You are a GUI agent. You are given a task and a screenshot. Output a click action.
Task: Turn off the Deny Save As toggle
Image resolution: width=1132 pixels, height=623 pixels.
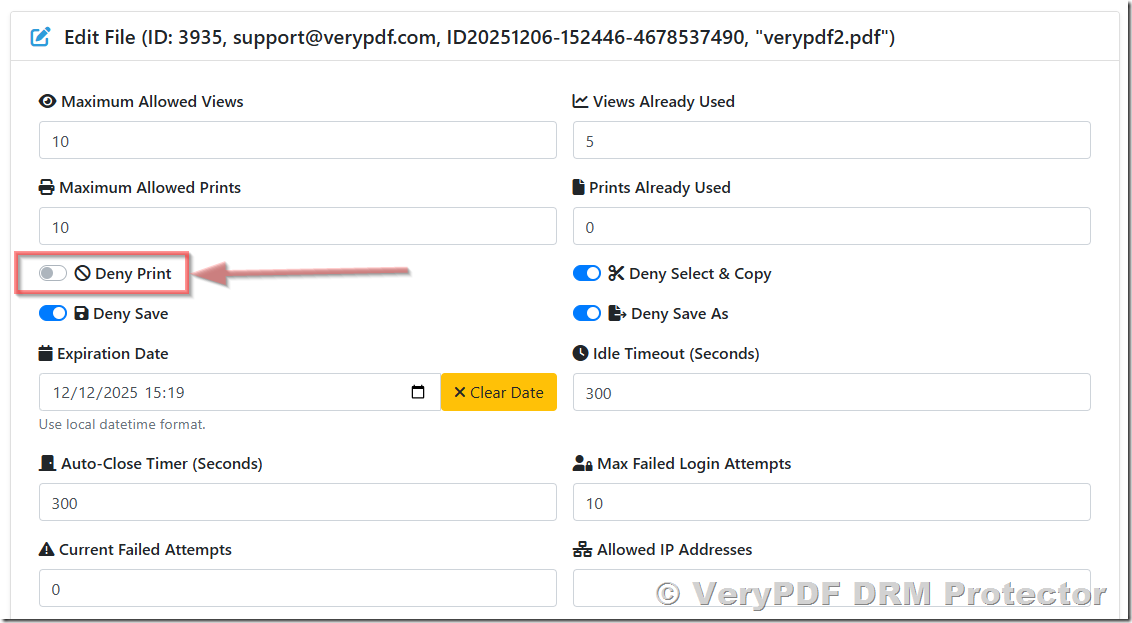click(x=587, y=312)
